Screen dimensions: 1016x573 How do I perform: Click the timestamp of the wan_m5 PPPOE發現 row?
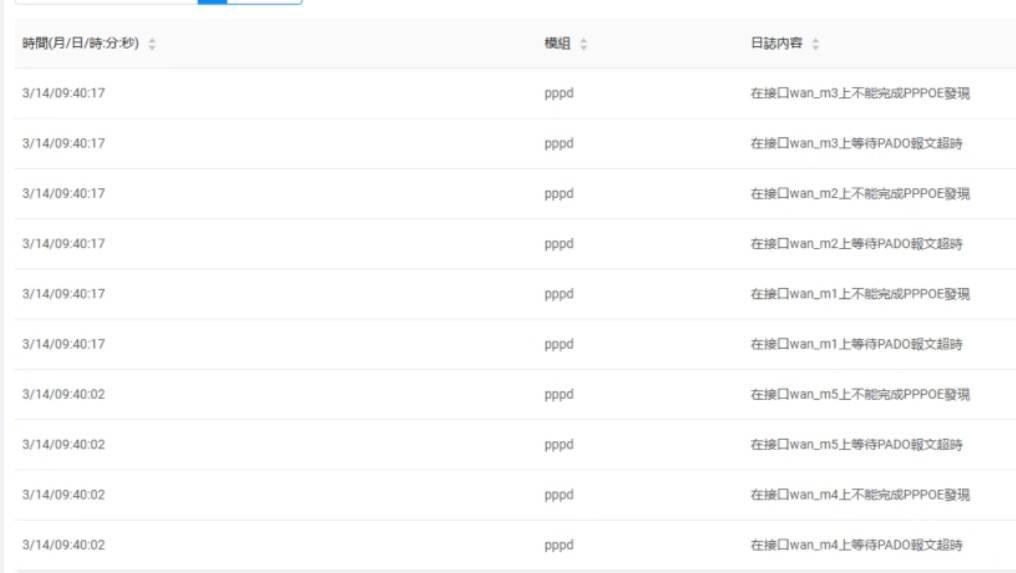63,394
